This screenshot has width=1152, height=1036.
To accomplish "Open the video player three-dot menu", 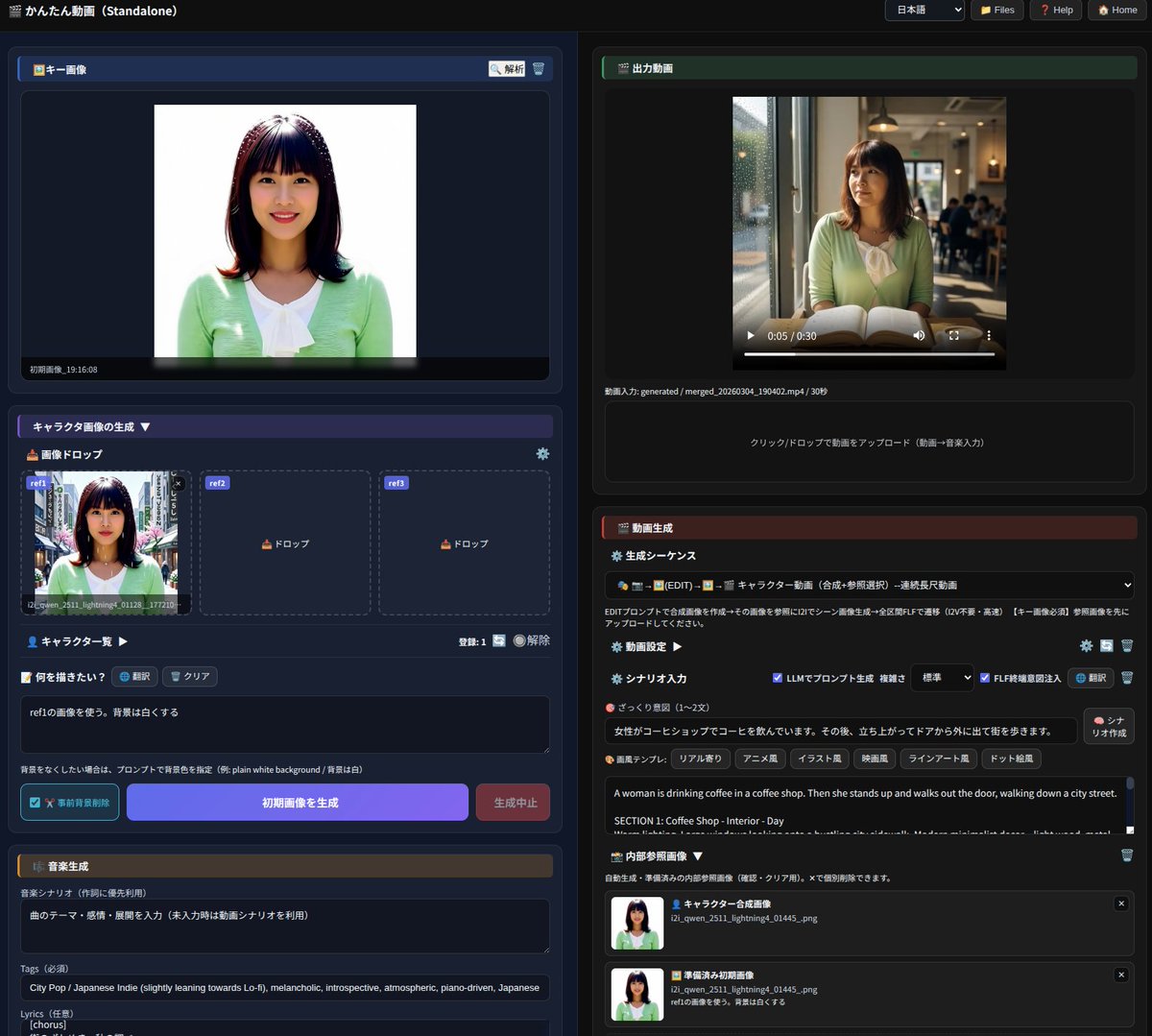I will tap(988, 336).
